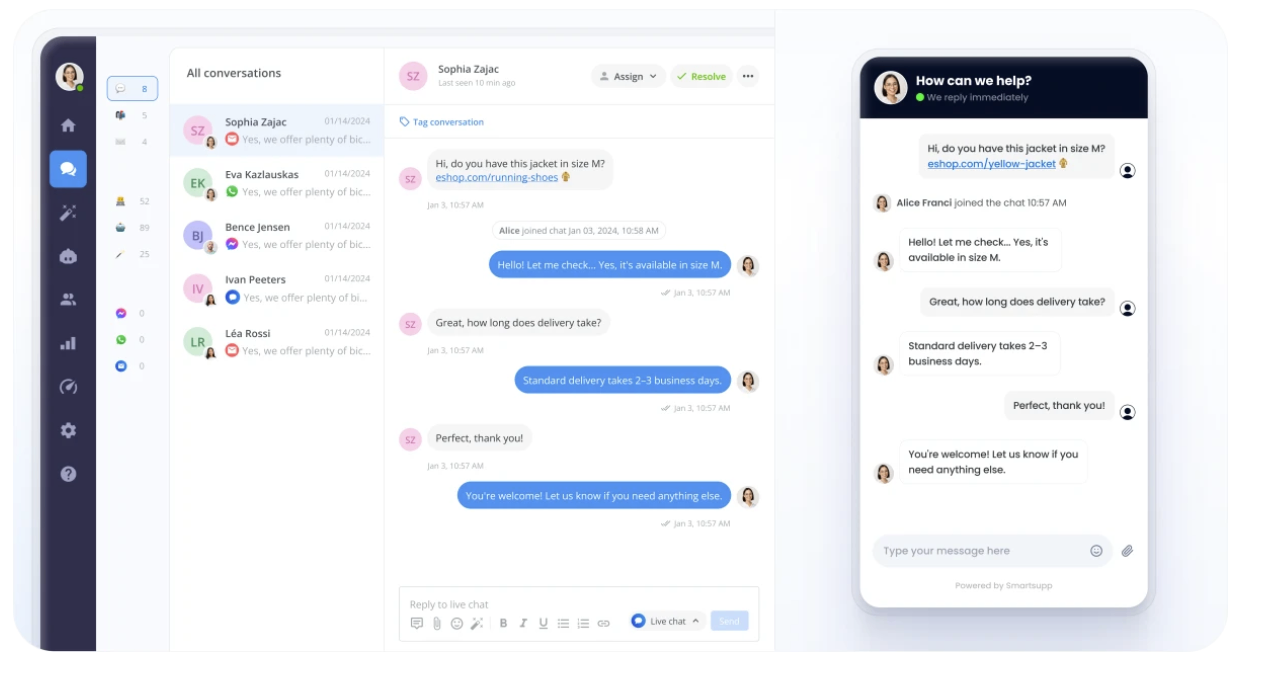Open the speedometer gauge icon in sidebar

pyautogui.click(x=68, y=387)
